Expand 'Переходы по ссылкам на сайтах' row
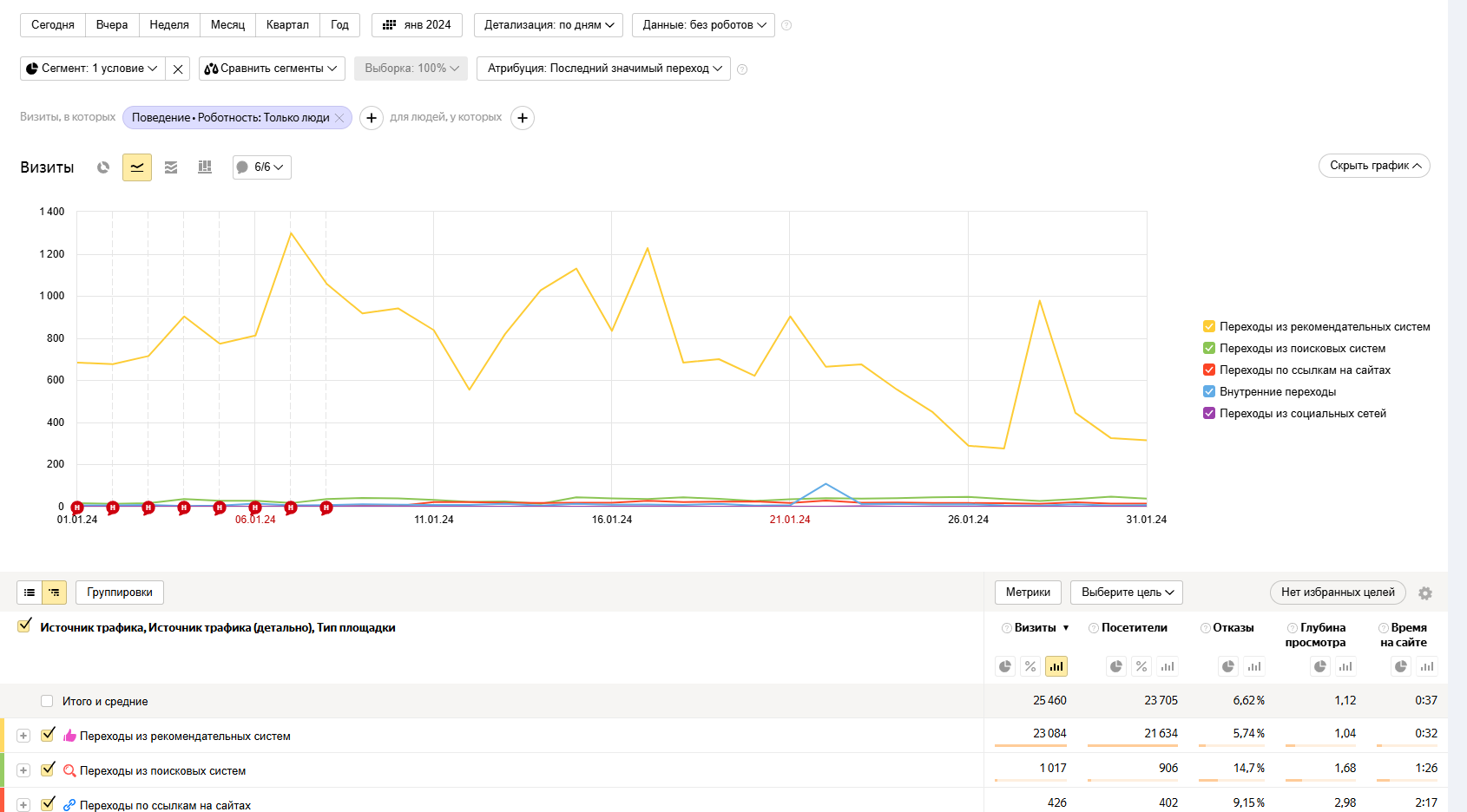 23,805
